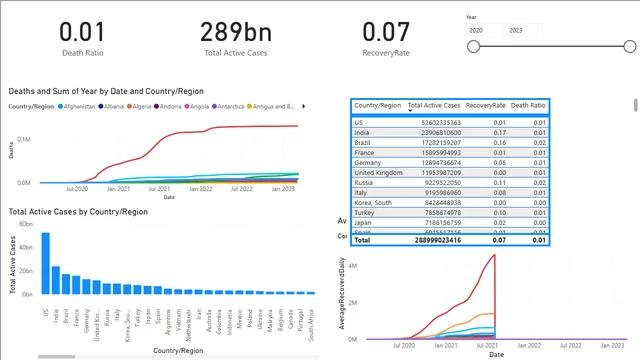Click the Total Active Cases card 289bn
Screen dimensions: 640x360
[x=236, y=32]
